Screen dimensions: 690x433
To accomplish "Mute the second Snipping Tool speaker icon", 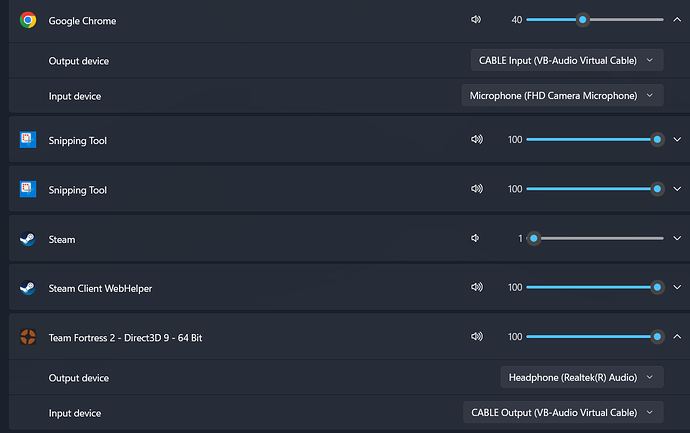I will coord(477,189).
